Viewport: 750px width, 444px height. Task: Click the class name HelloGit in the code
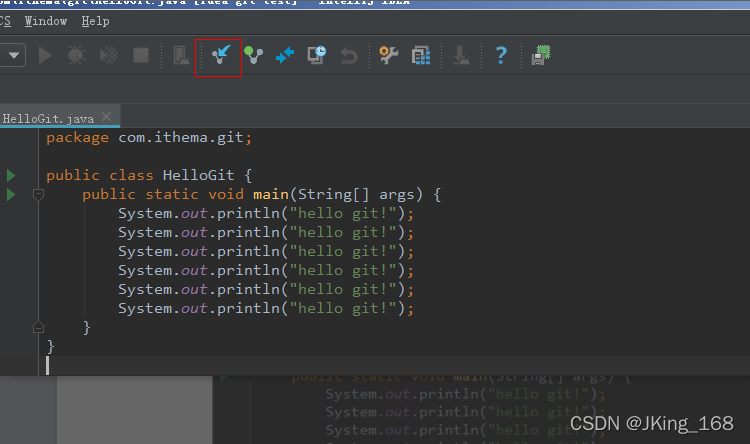tap(199, 175)
